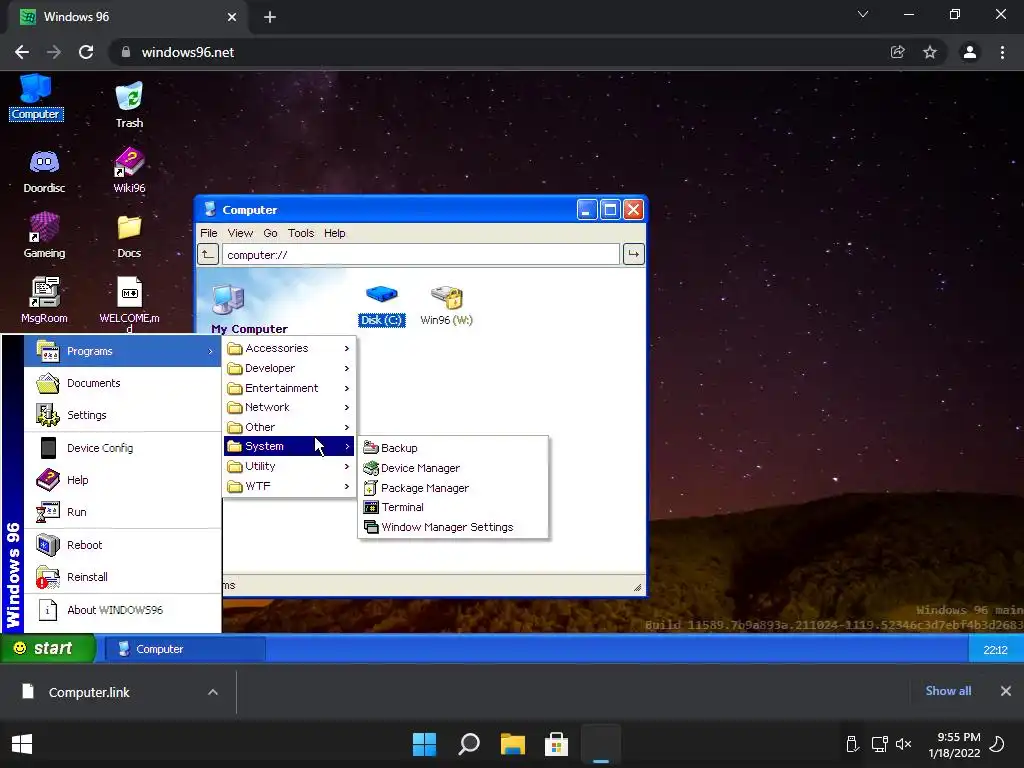Click the Computer taskbar button
The width and height of the screenshot is (1024, 768).
pos(185,649)
